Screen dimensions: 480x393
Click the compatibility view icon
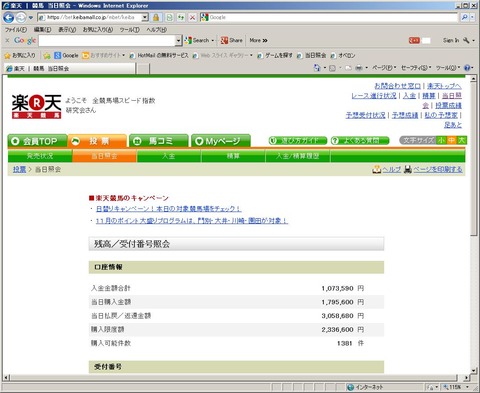tap(169, 17)
